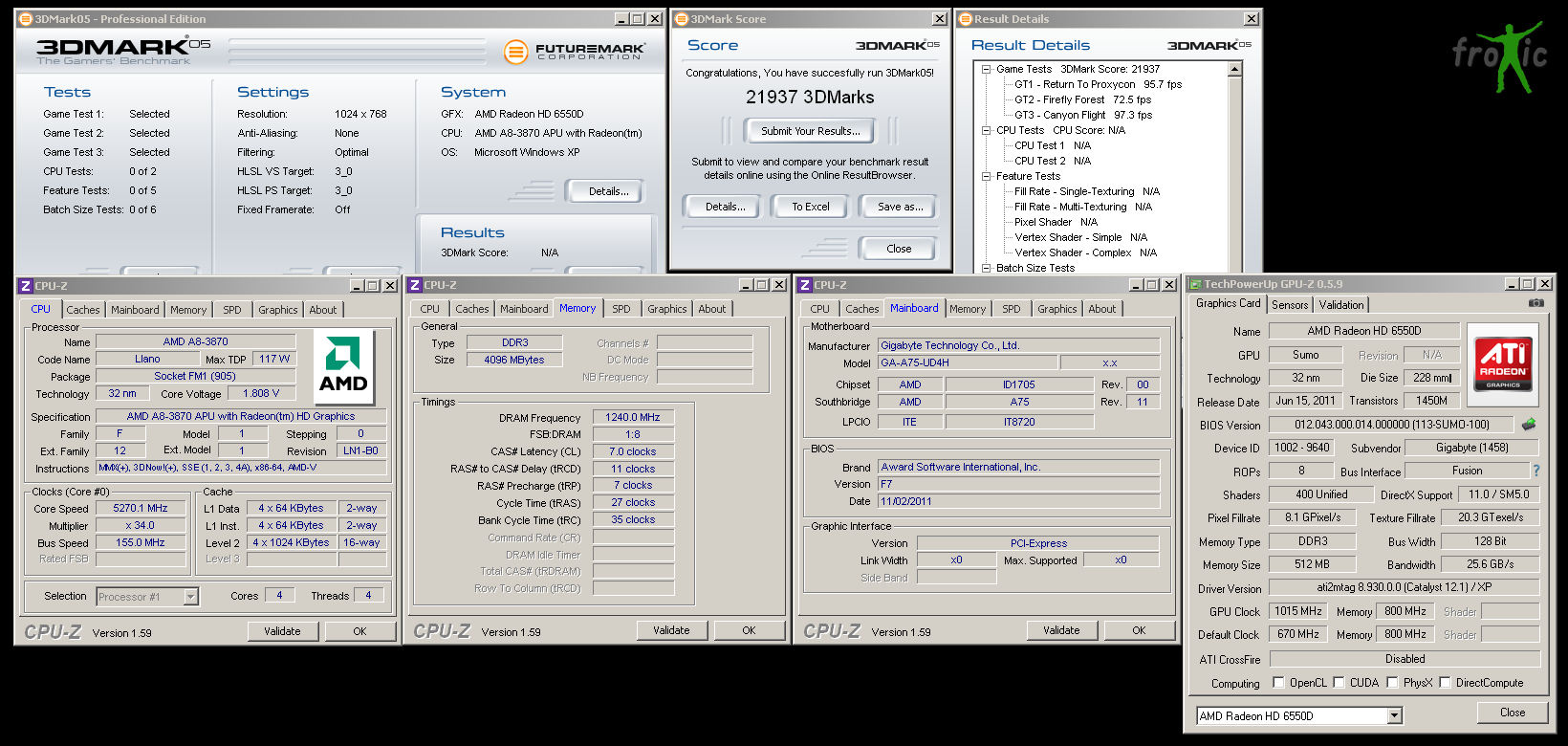Open the SPD tab in the CPU-Z Memory window
1568x746 pixels.
pyautogui.click(x=621, y=309)
